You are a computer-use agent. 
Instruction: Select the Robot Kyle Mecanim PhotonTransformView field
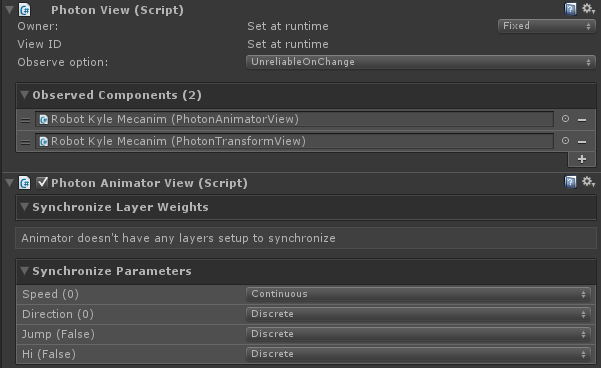click(x=294, y=141)
